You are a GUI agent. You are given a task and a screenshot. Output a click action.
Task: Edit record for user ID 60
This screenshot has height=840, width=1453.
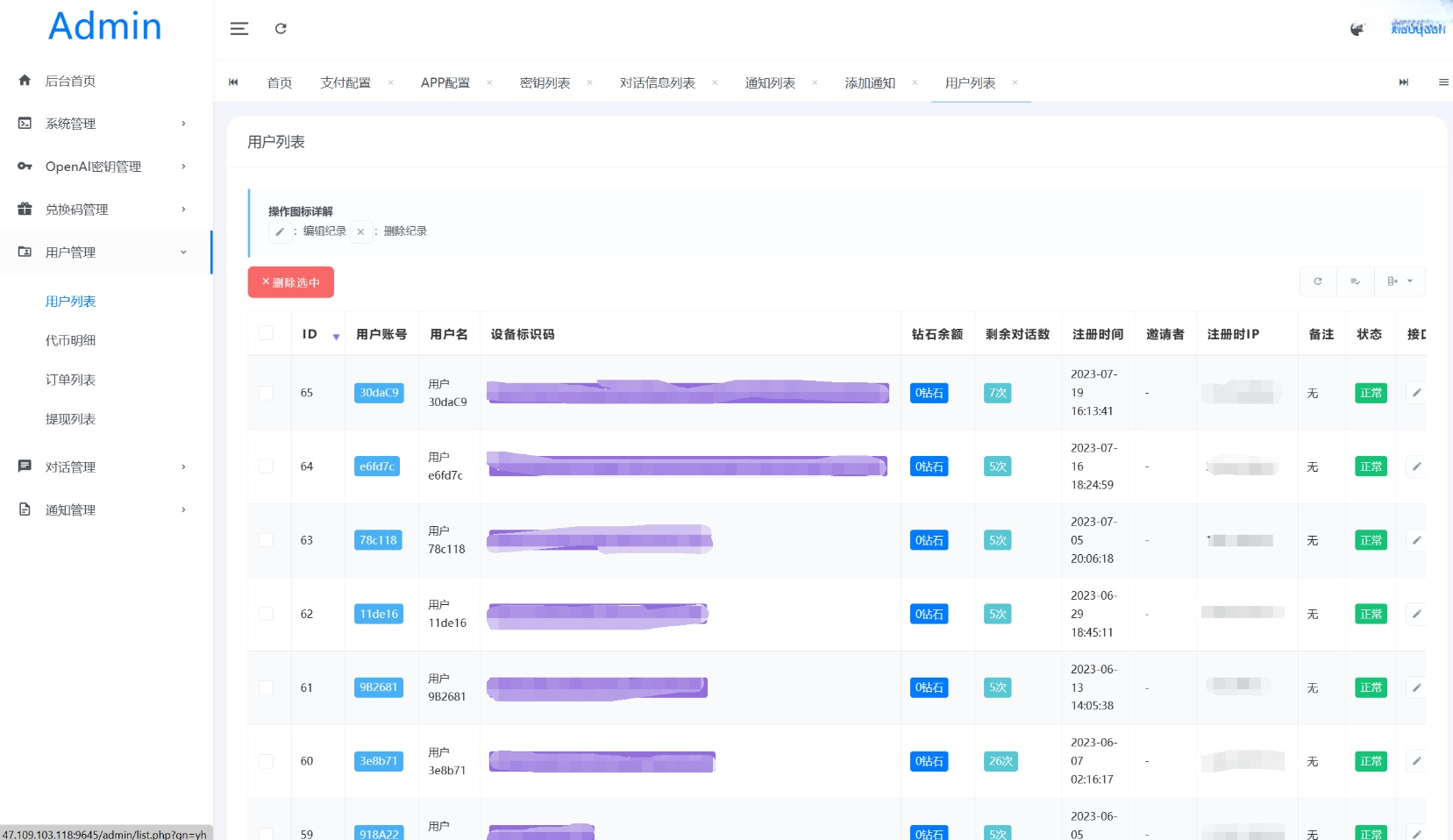point(1416,761)
